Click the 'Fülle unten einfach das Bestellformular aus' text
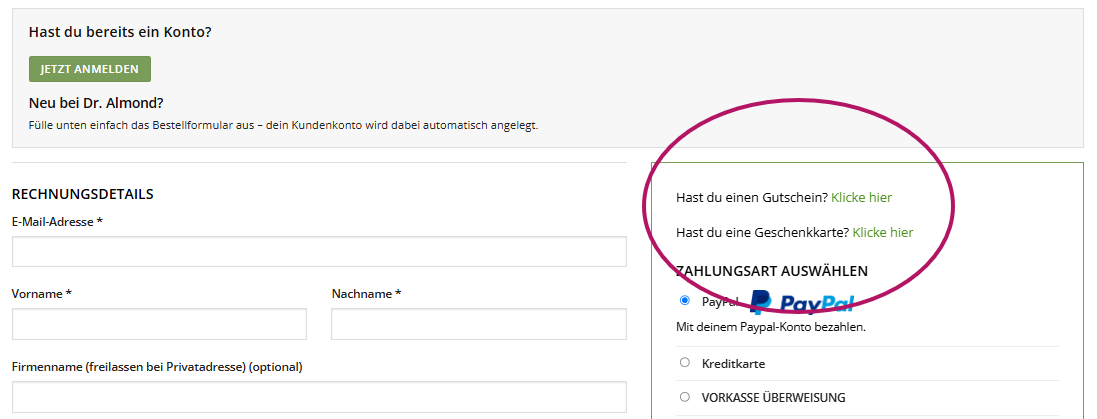Screen dimensions: 1097x419 [x=140, y=127]
